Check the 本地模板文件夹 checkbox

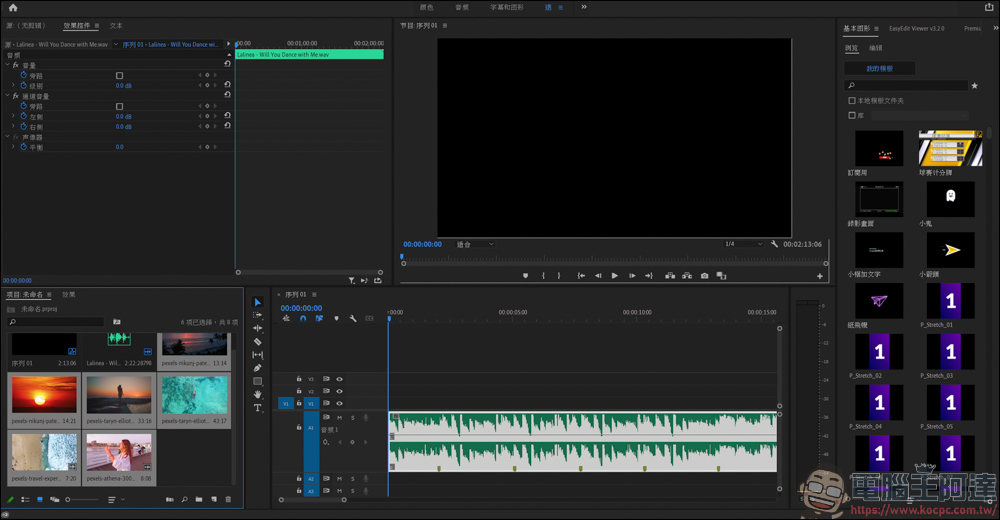pyautogui.click(x=852, y=101)
